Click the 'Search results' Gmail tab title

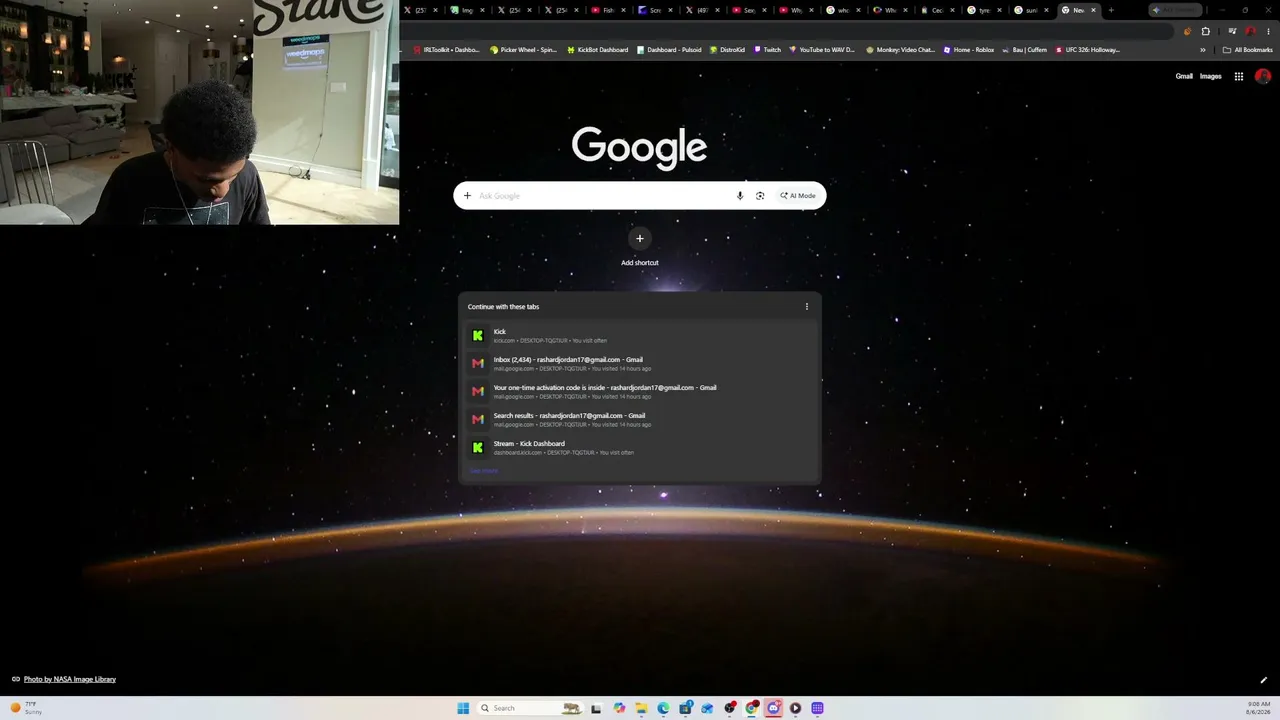[569, 416]
